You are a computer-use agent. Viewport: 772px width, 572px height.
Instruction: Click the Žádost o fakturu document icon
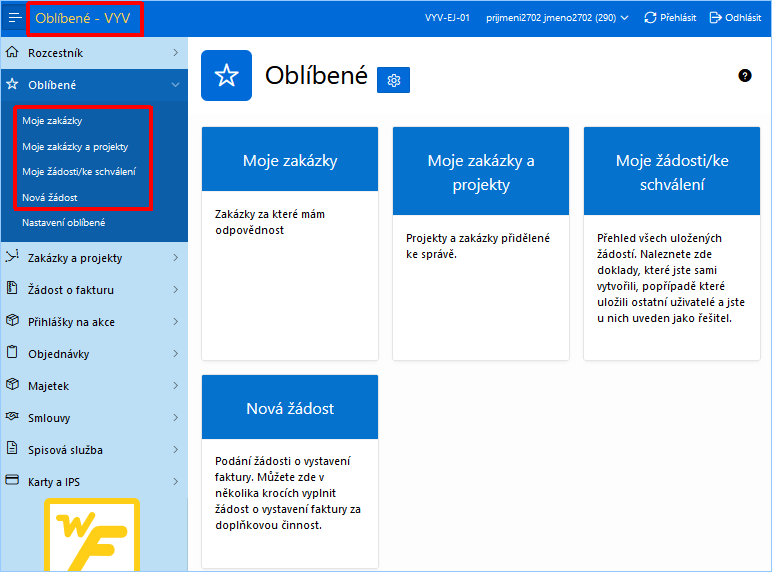pyautogui.click(x=12, y=288)
